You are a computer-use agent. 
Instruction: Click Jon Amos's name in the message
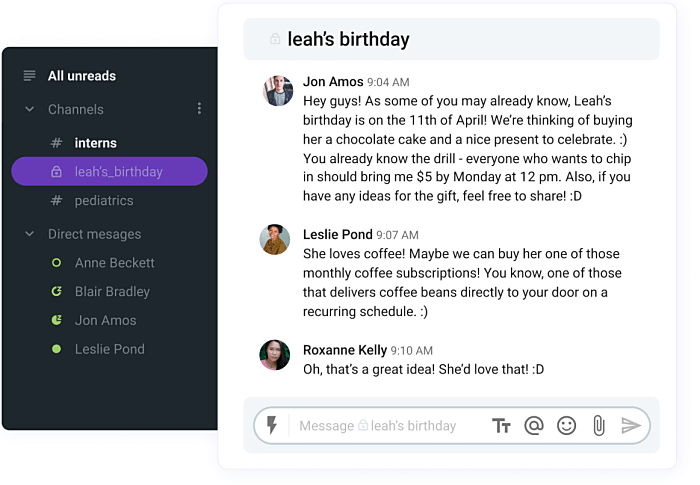(x=332, y=82)
